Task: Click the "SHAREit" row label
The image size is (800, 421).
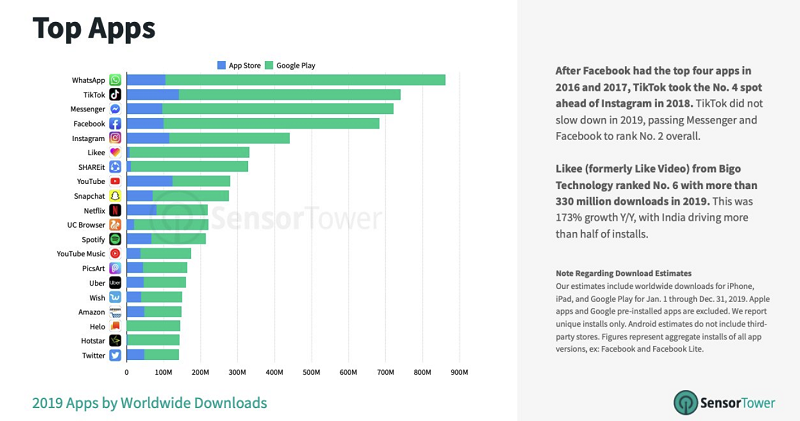Action: coord(91,167)
